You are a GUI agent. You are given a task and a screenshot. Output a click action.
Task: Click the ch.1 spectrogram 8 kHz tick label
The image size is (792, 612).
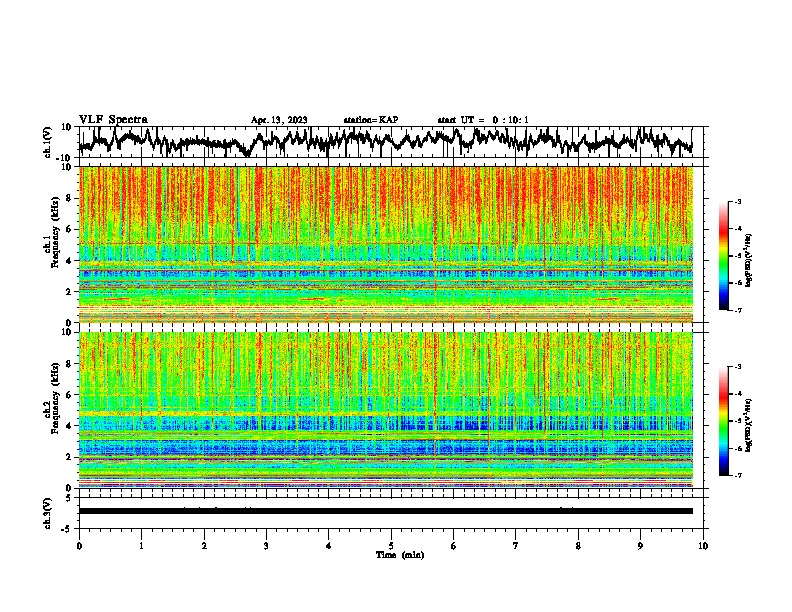[x=69, y=198]
